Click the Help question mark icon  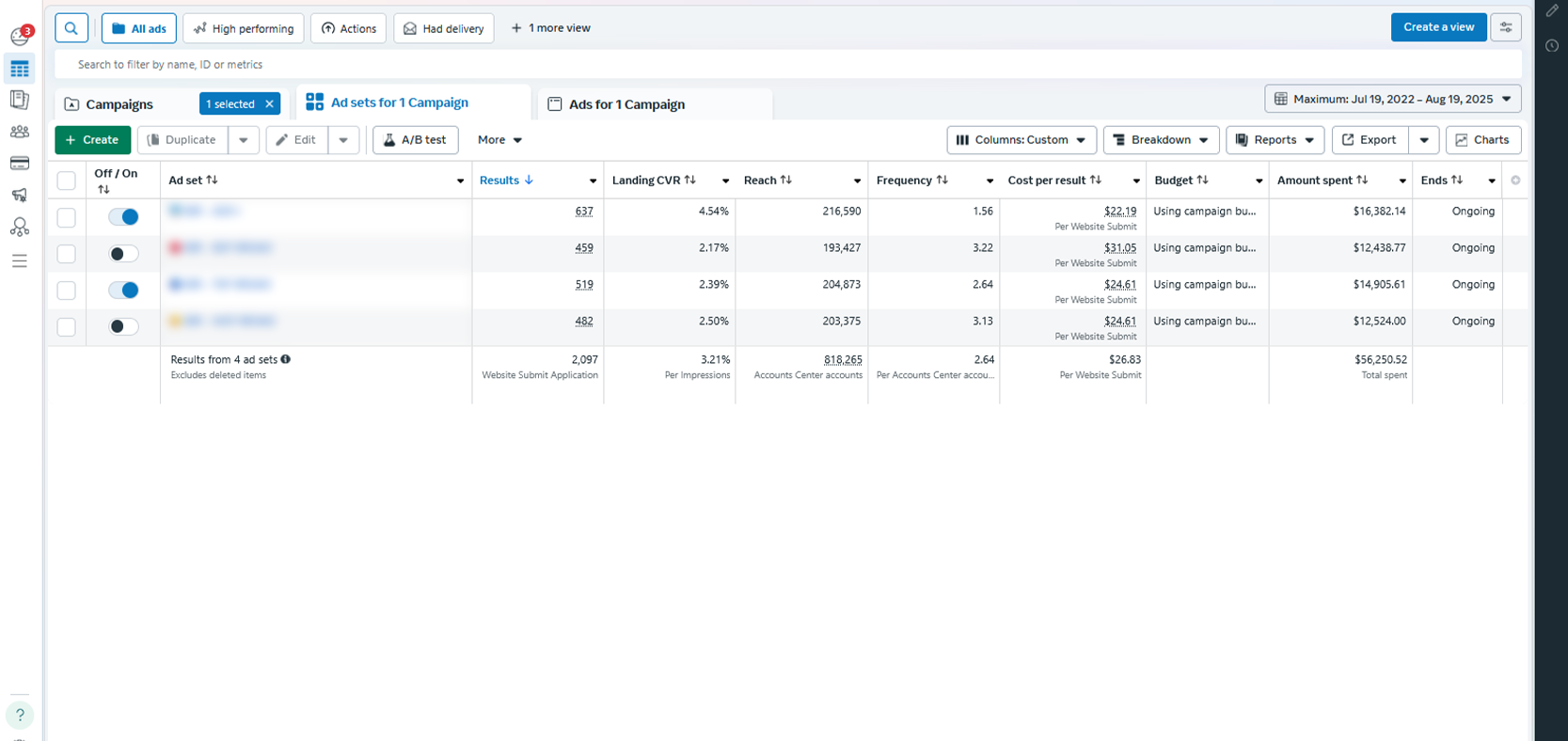click(20, 715)
